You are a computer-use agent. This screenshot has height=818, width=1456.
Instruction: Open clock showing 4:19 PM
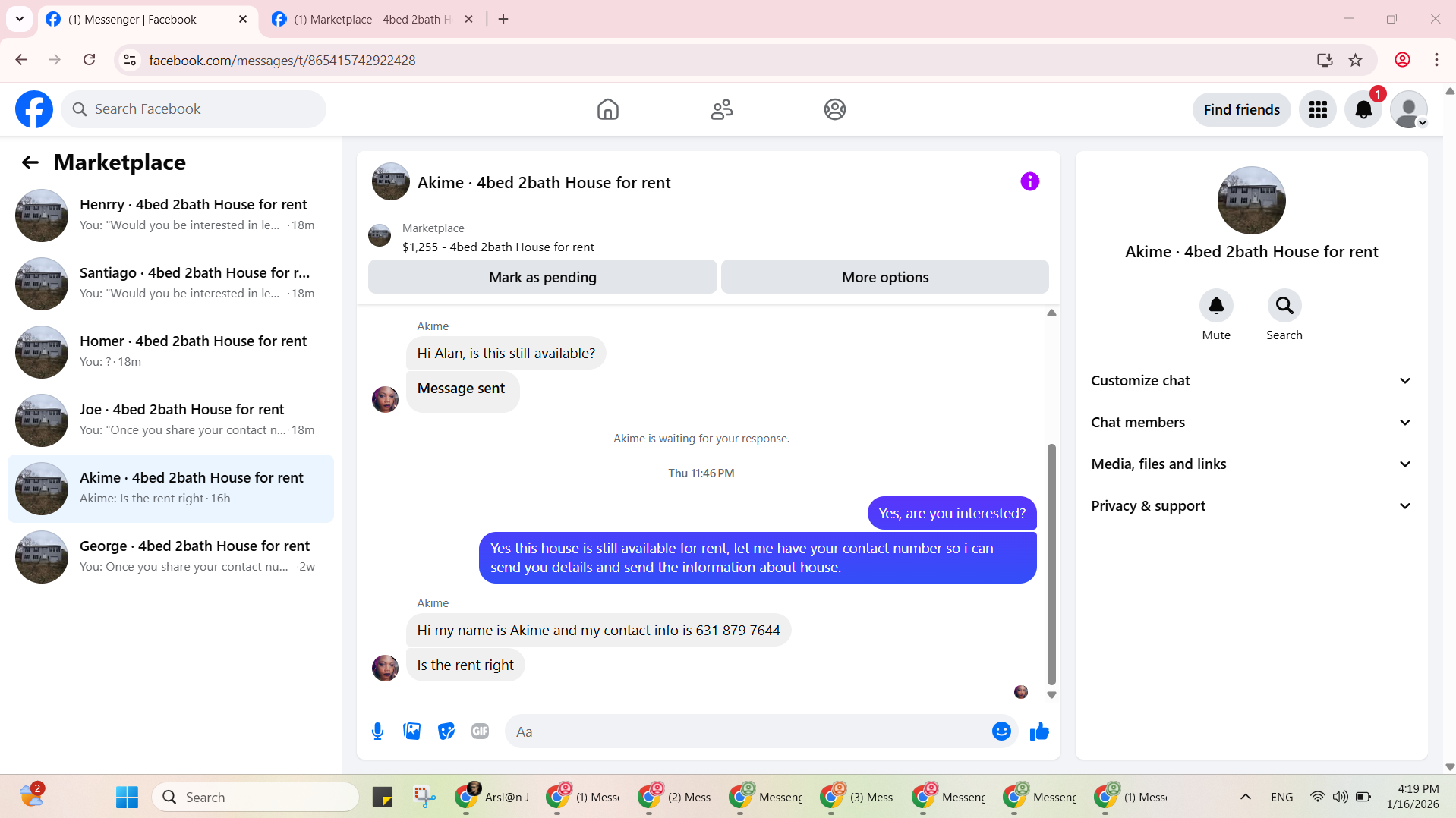tap(1412, 797)
